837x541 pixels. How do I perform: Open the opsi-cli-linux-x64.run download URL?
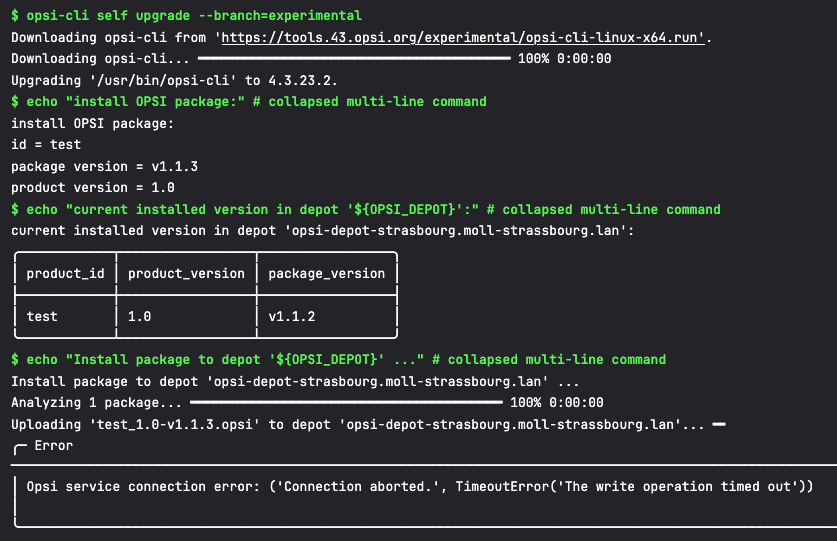(463, 37)
